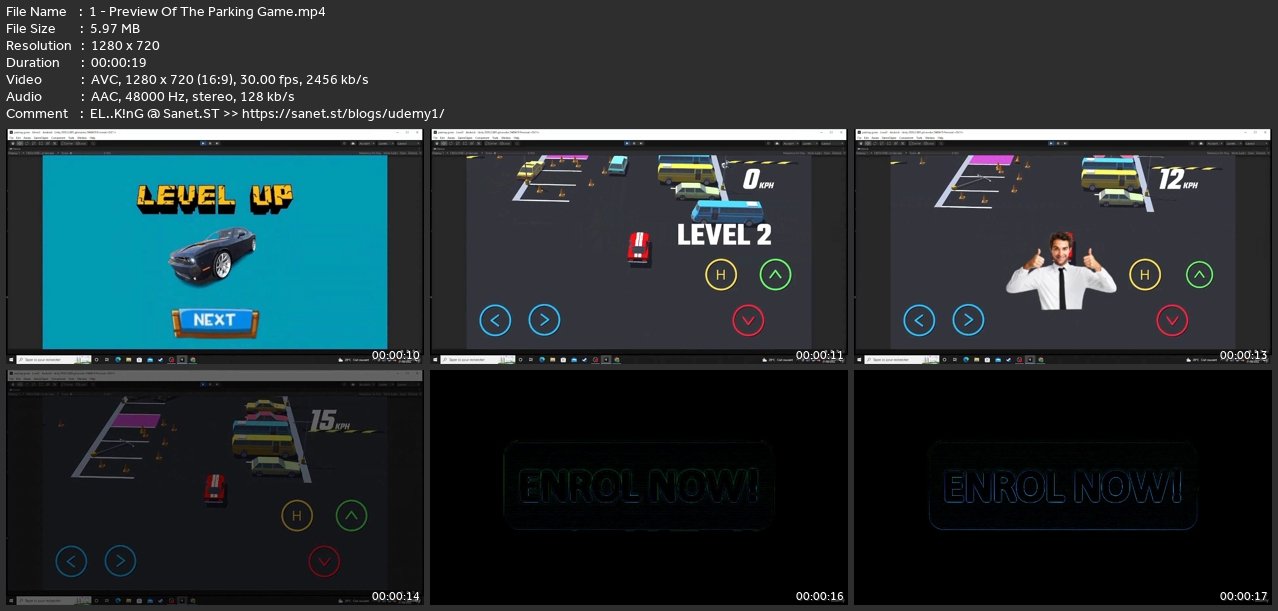Click the NEXT button on Level Up screen
The width and height of the screenshot is (1278, 611).
coord(214,320)
